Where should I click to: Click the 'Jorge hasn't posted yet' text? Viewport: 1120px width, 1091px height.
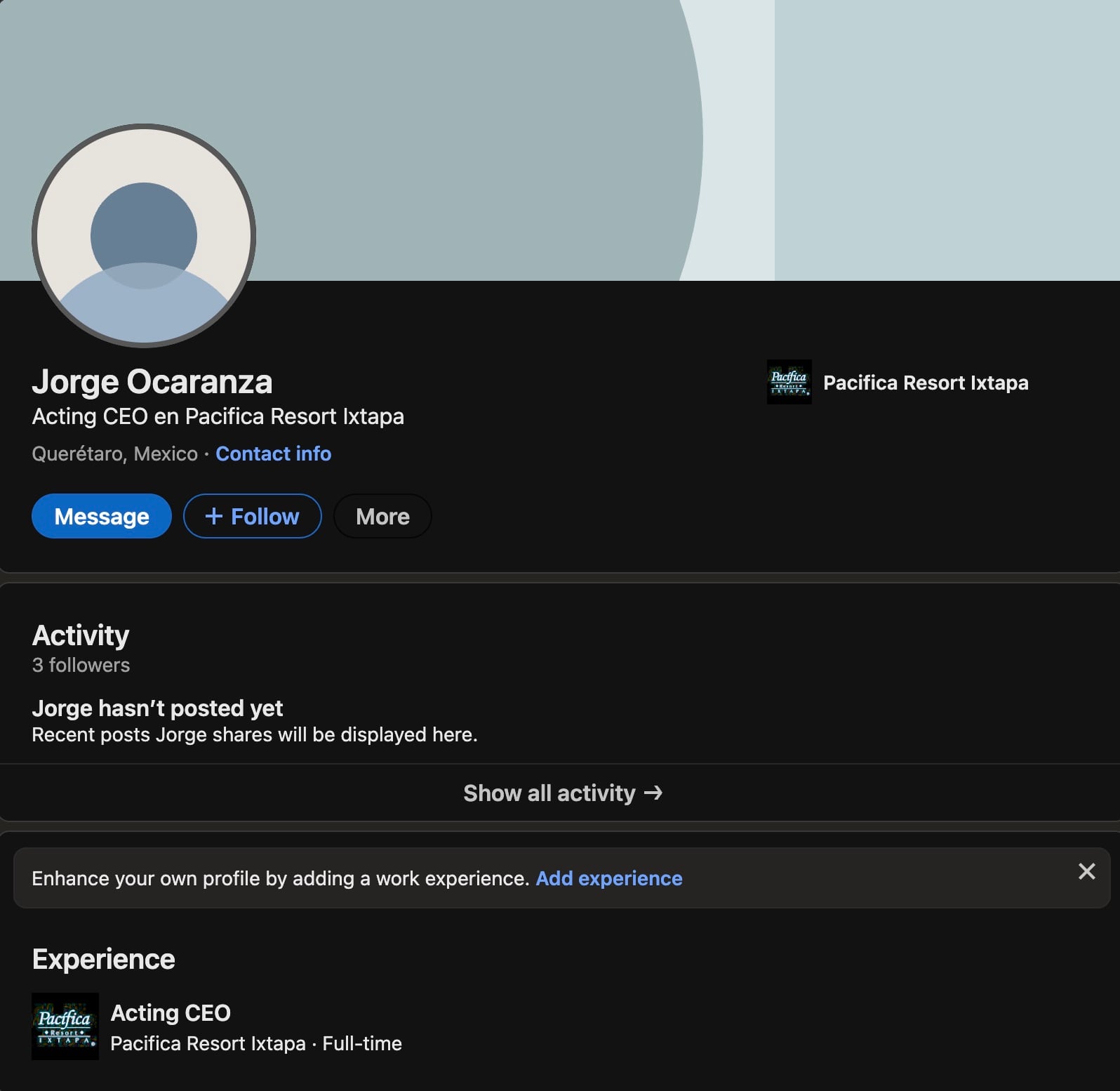[x=157, y=708]
